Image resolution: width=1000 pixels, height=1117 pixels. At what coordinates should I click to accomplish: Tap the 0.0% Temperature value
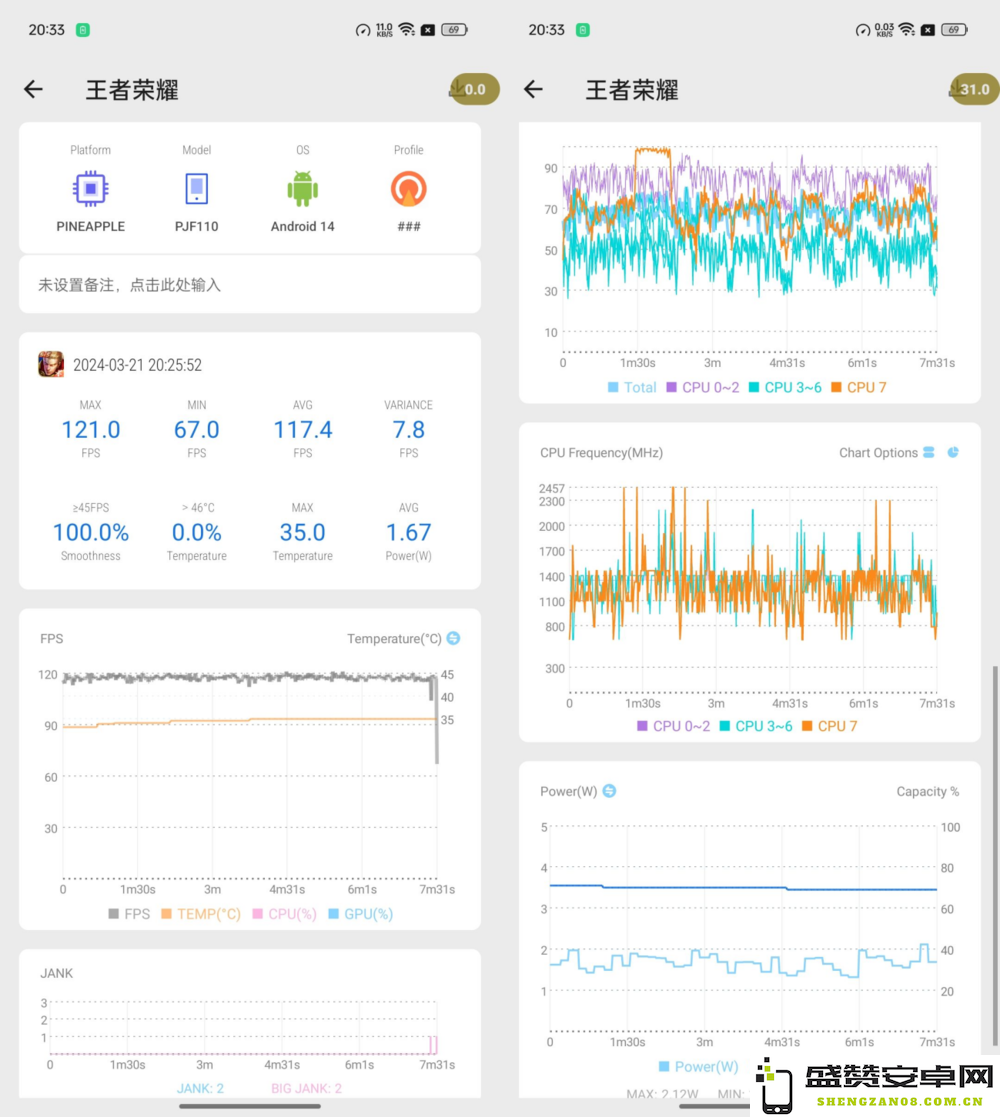coord(197,532)
